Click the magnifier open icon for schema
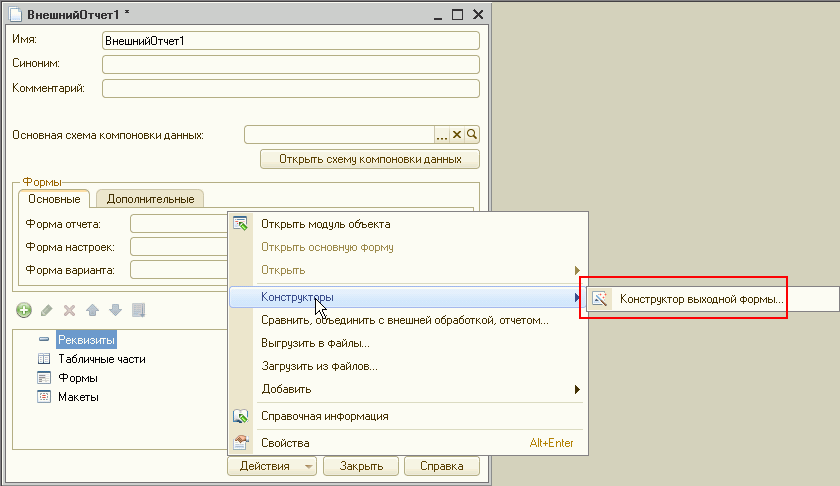The width and height of the screenshot is (840, 486). click(x=471, y=134)
